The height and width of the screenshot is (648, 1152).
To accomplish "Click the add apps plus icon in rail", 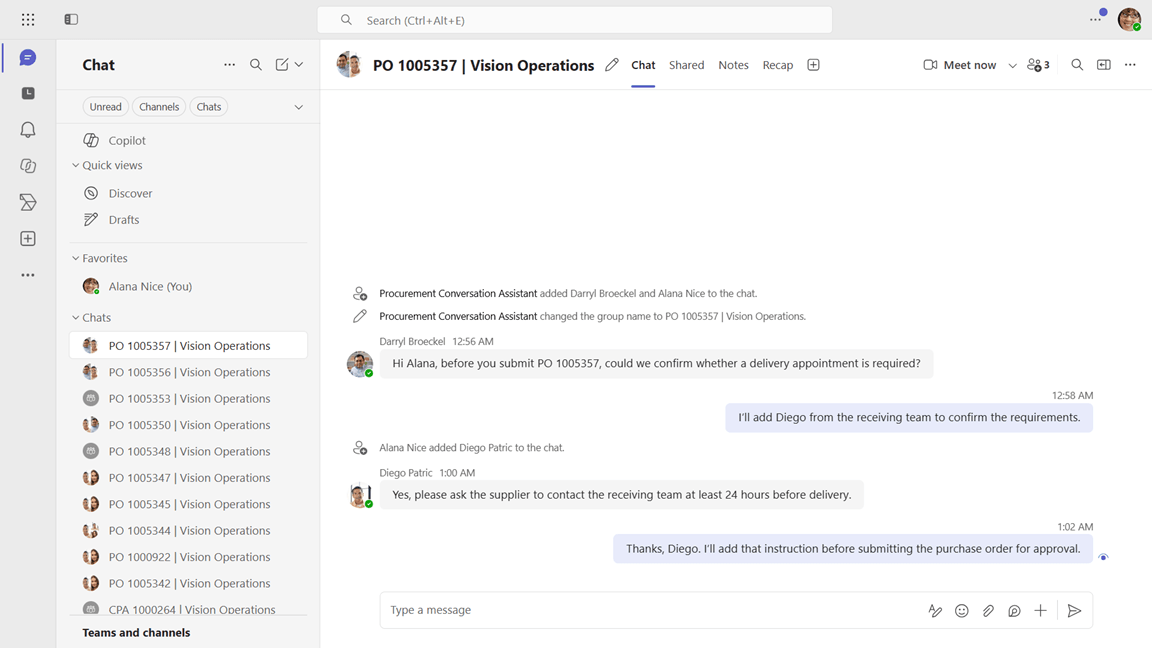I will 28,239.
